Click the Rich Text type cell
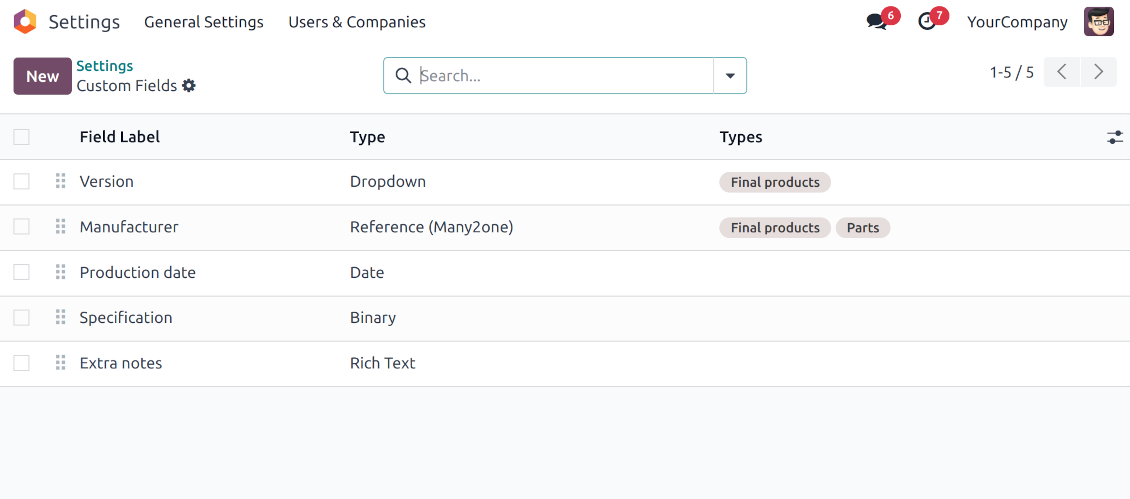 click(x=383, y=363)
